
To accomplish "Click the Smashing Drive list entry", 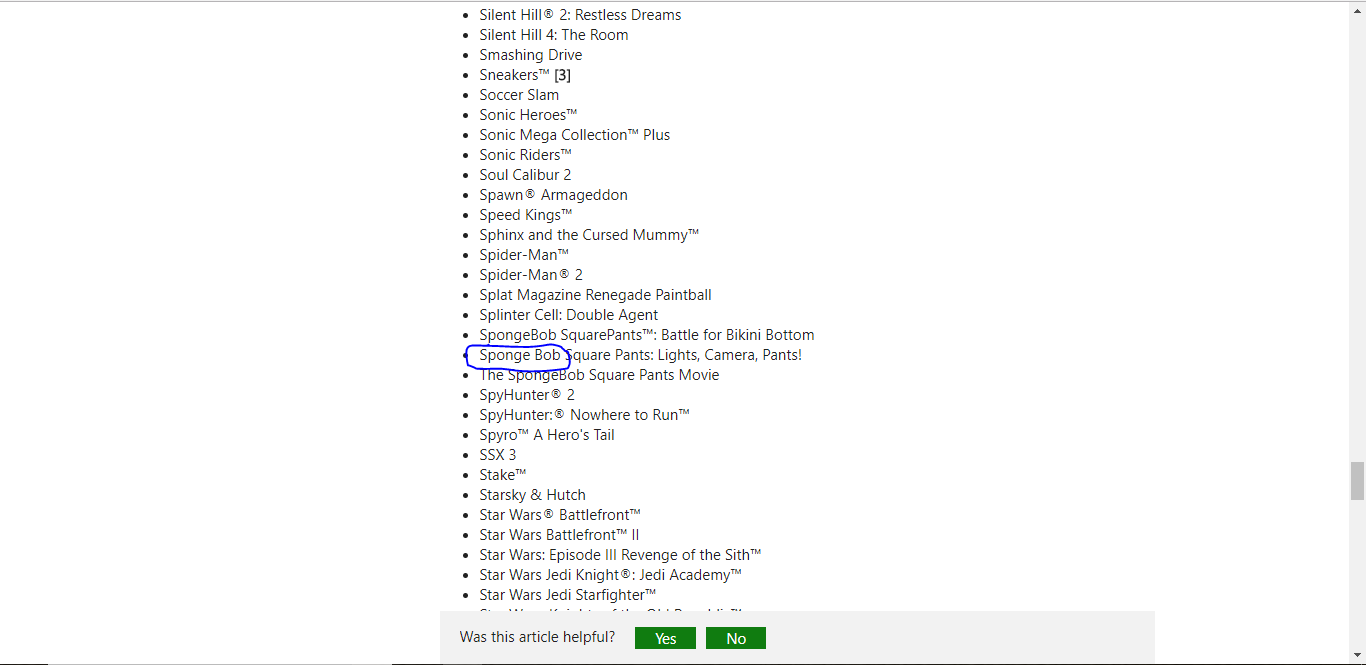I will pyautogui.click(x=530, y=55).
